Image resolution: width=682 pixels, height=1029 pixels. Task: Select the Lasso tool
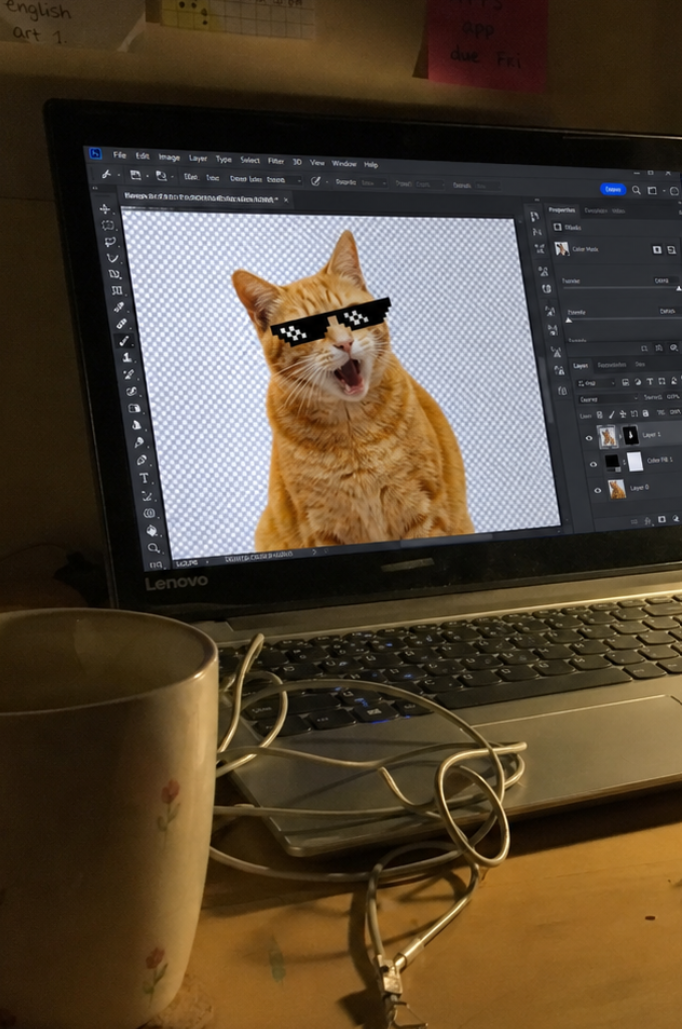click(x=110, y=242)
